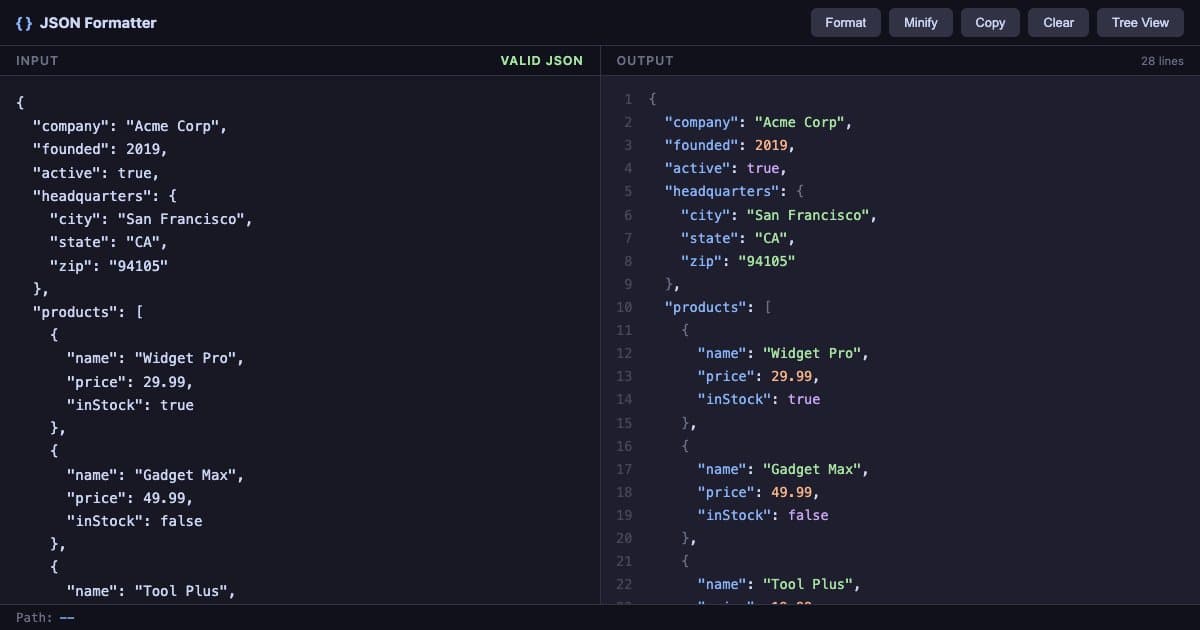
Task: Click output line number 1
Action: (x=628, y=99)
